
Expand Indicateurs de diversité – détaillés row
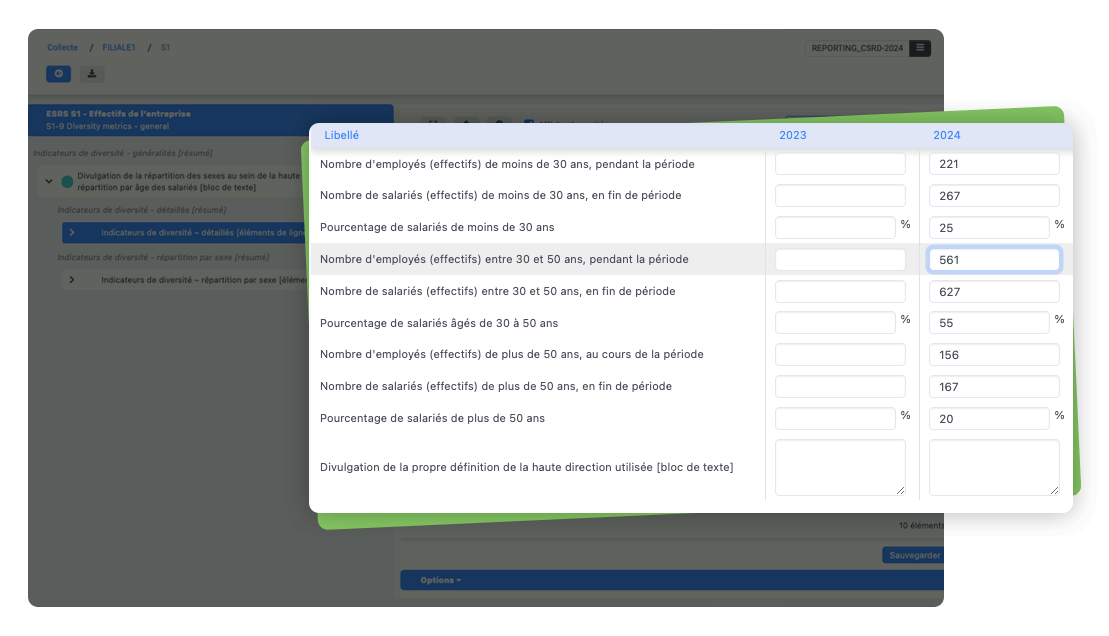click(72, 233)
